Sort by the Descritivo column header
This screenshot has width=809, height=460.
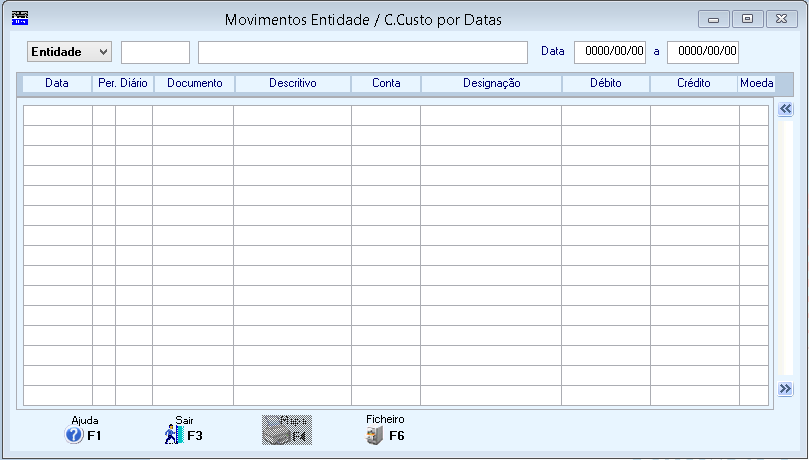tap(292, 84)
